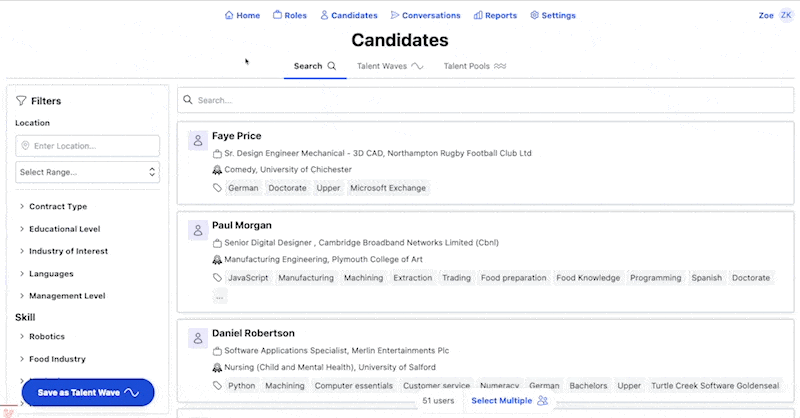Expand the Robotics skill filter
The width and height of the screenshot is (800, 418).
(x=46, y=337)
